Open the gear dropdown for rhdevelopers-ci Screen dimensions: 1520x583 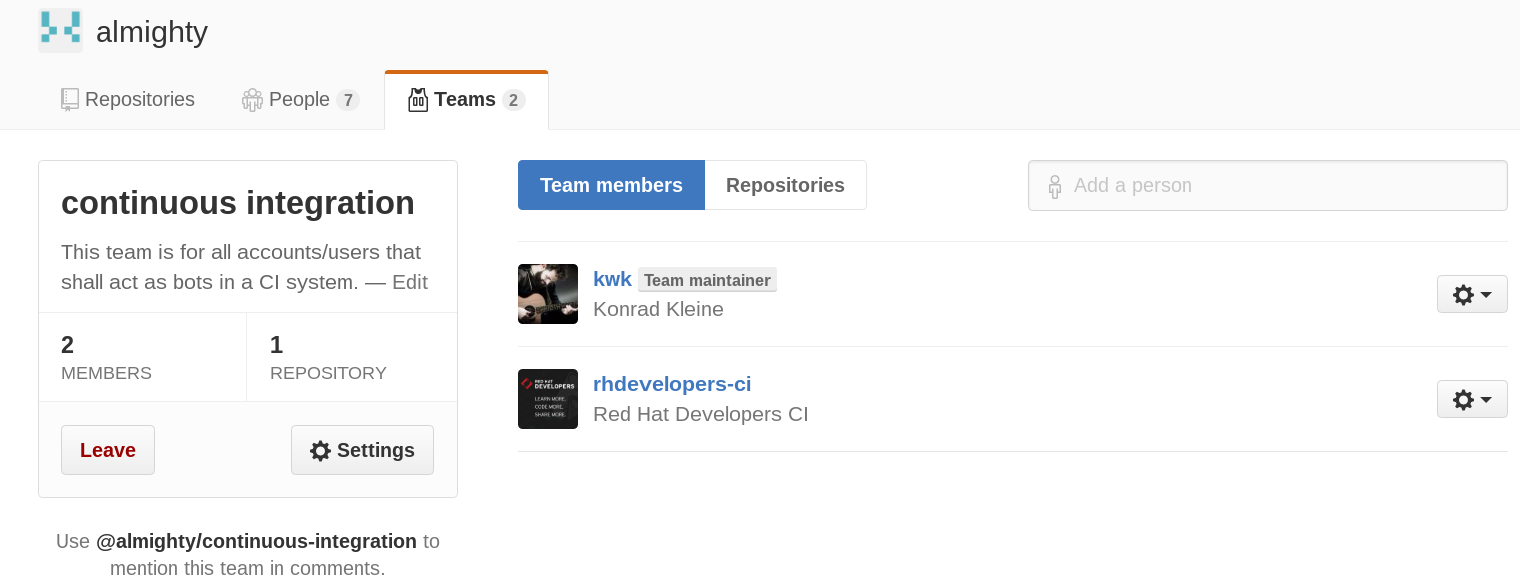pyautogui.click(x=1472, y=399)
